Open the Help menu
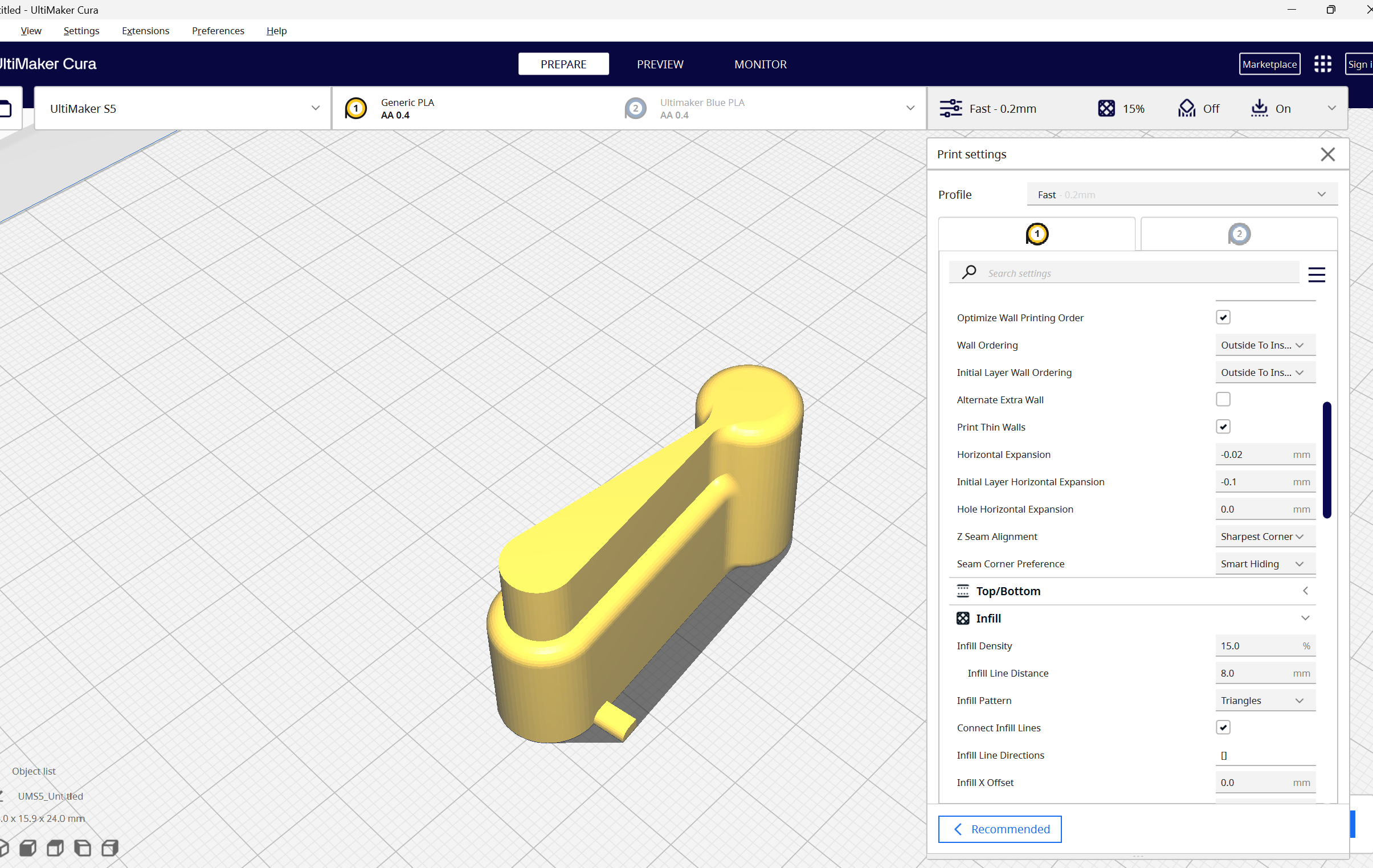 click(x=276, y=31)
